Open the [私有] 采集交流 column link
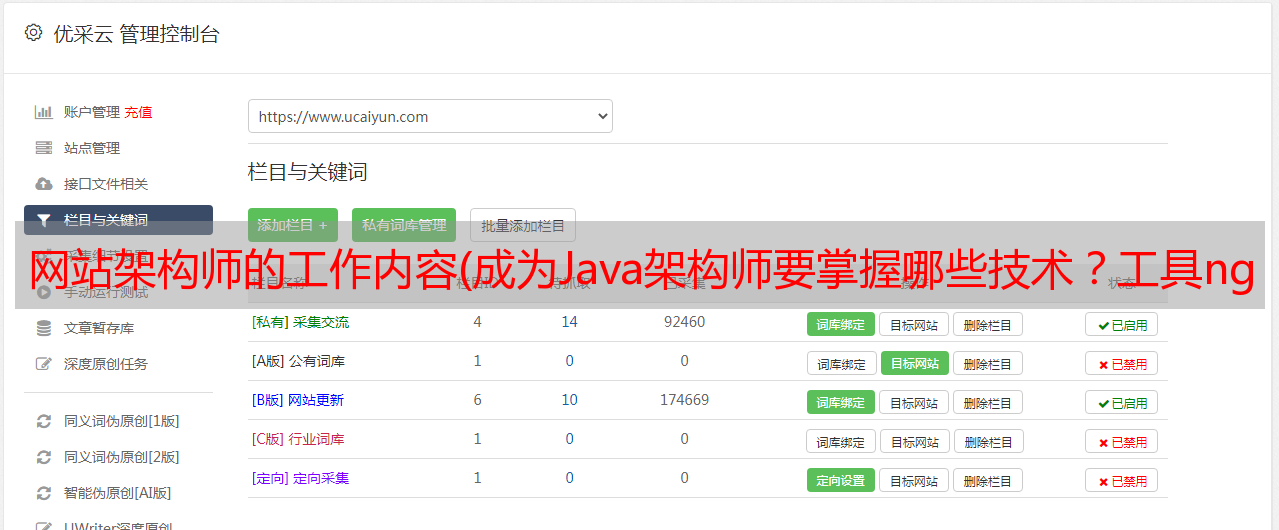 pyautogui.click(x=300, y=322)
